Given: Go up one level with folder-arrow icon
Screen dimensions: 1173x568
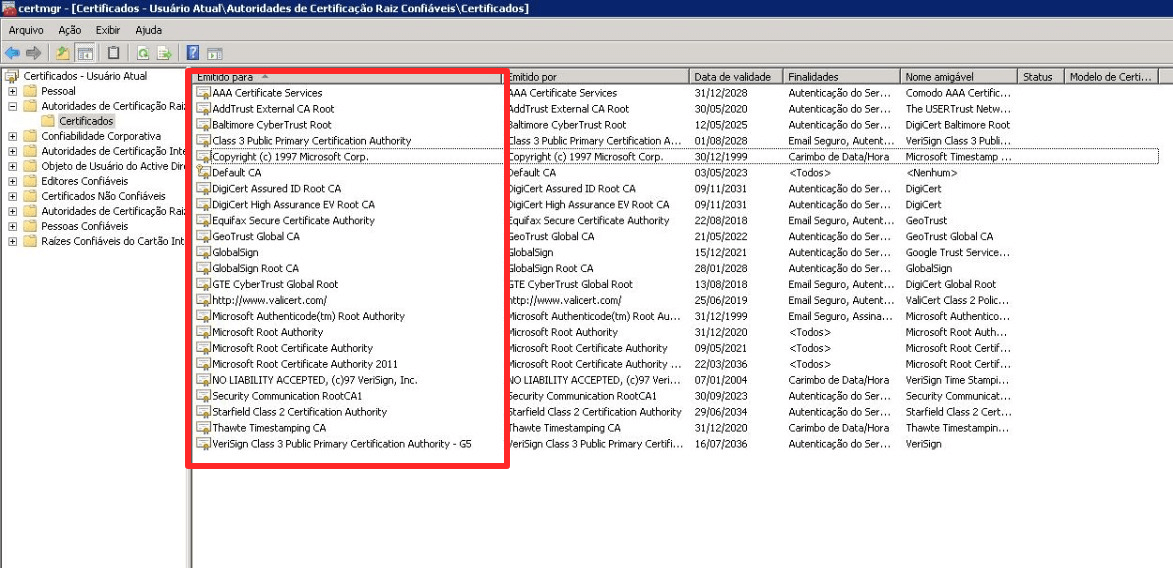Looking at the screenshot, I should tap(64, 53).
